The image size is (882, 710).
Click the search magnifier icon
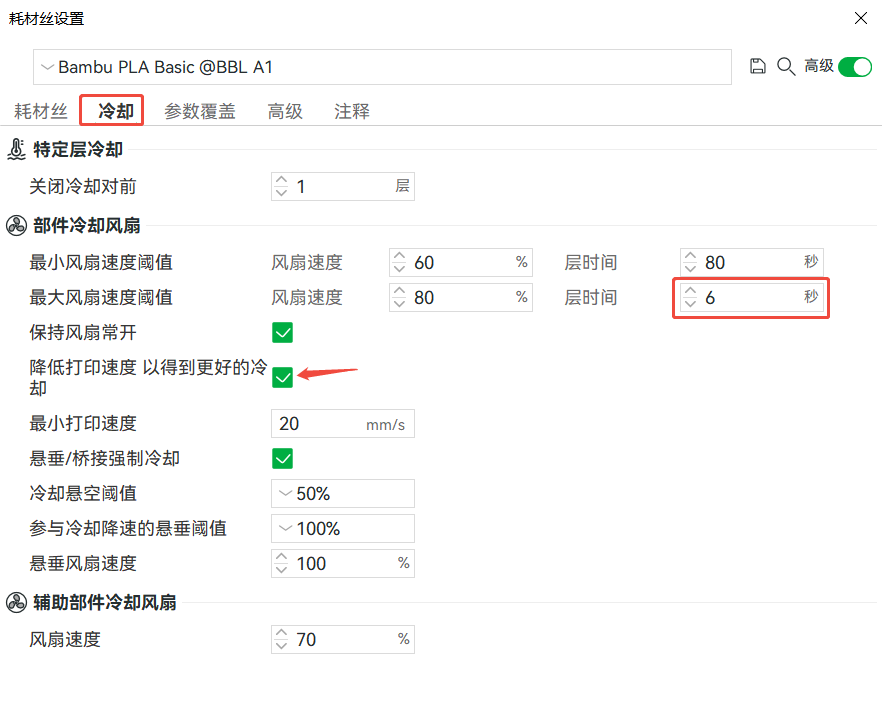coord(786,66)
